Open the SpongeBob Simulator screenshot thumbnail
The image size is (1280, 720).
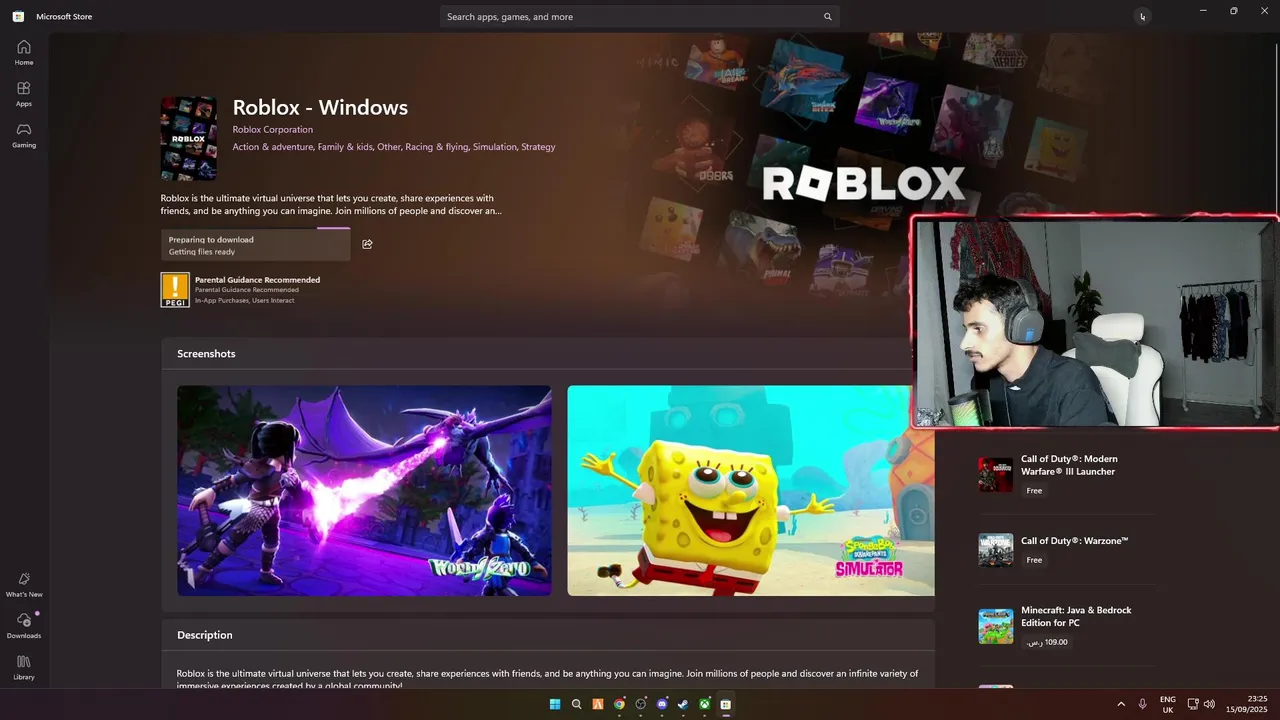(751, 490)
